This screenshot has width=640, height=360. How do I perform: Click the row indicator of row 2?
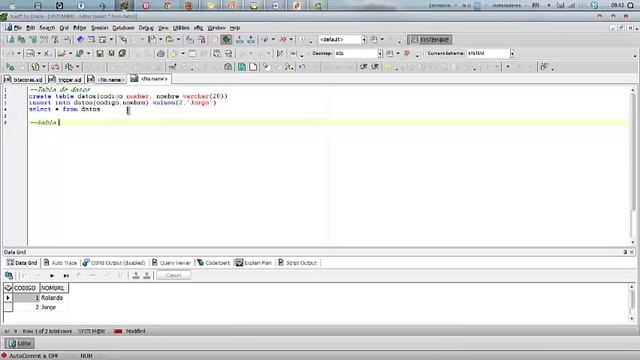(8, 307)
